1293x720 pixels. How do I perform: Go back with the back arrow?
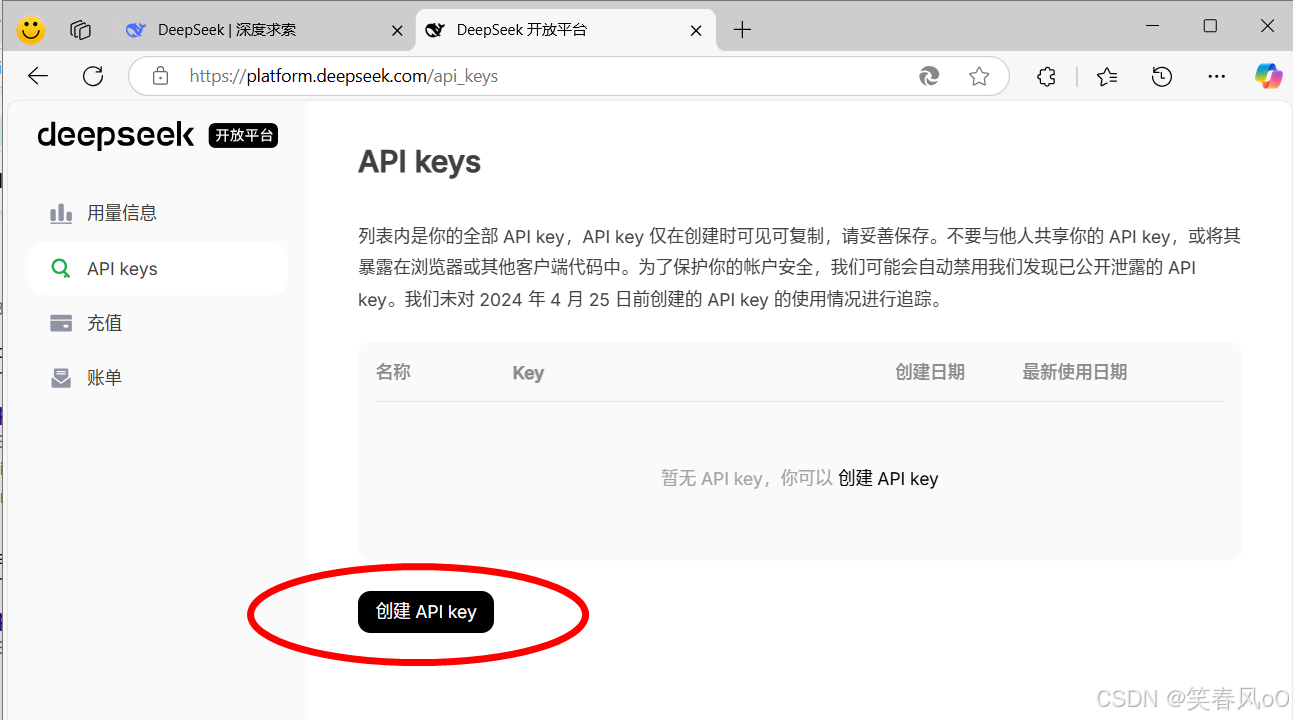(x=38, y=76)
